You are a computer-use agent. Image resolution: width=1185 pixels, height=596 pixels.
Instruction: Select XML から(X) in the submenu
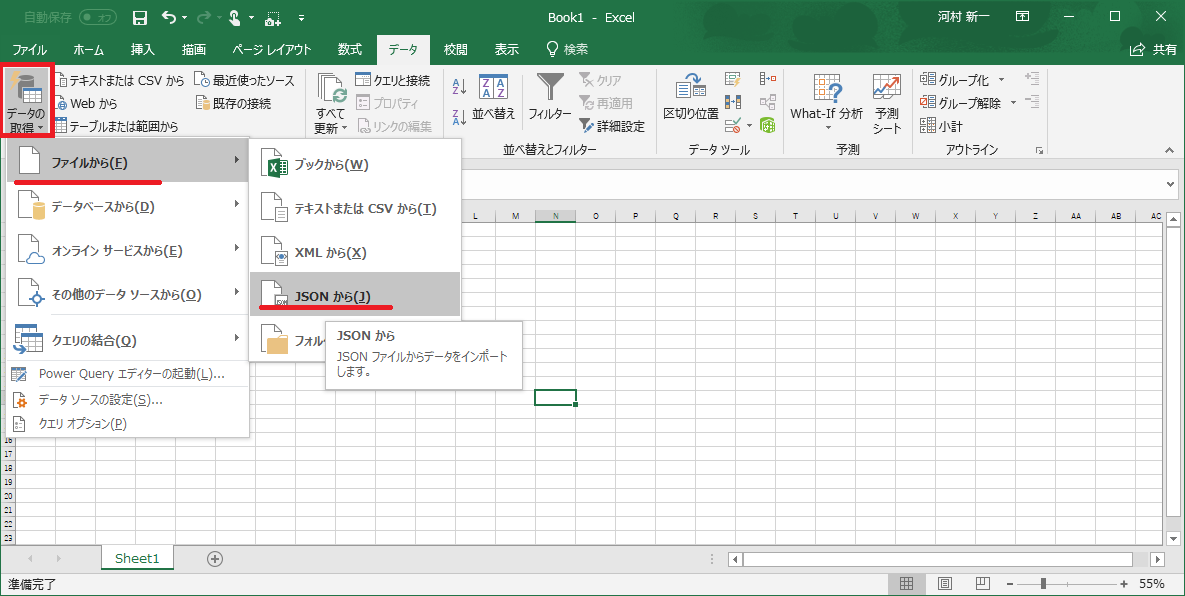(x=354, y=252)
